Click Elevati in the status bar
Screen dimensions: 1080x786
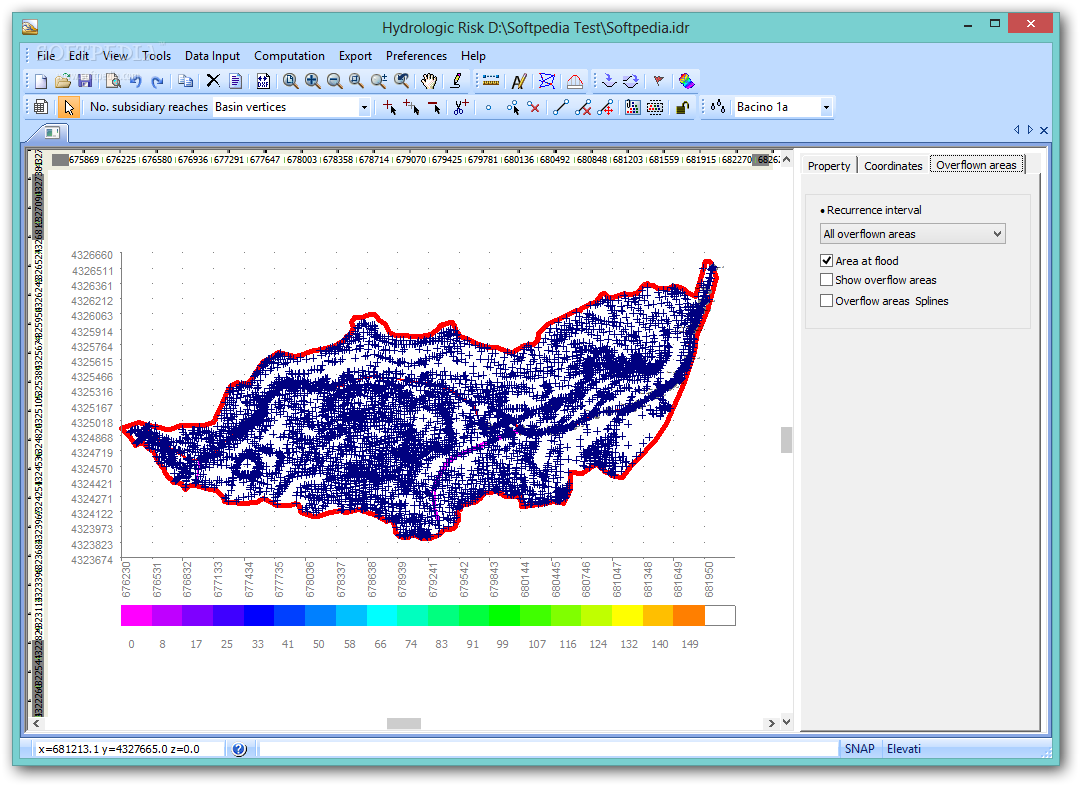click(x=904, y=749)
